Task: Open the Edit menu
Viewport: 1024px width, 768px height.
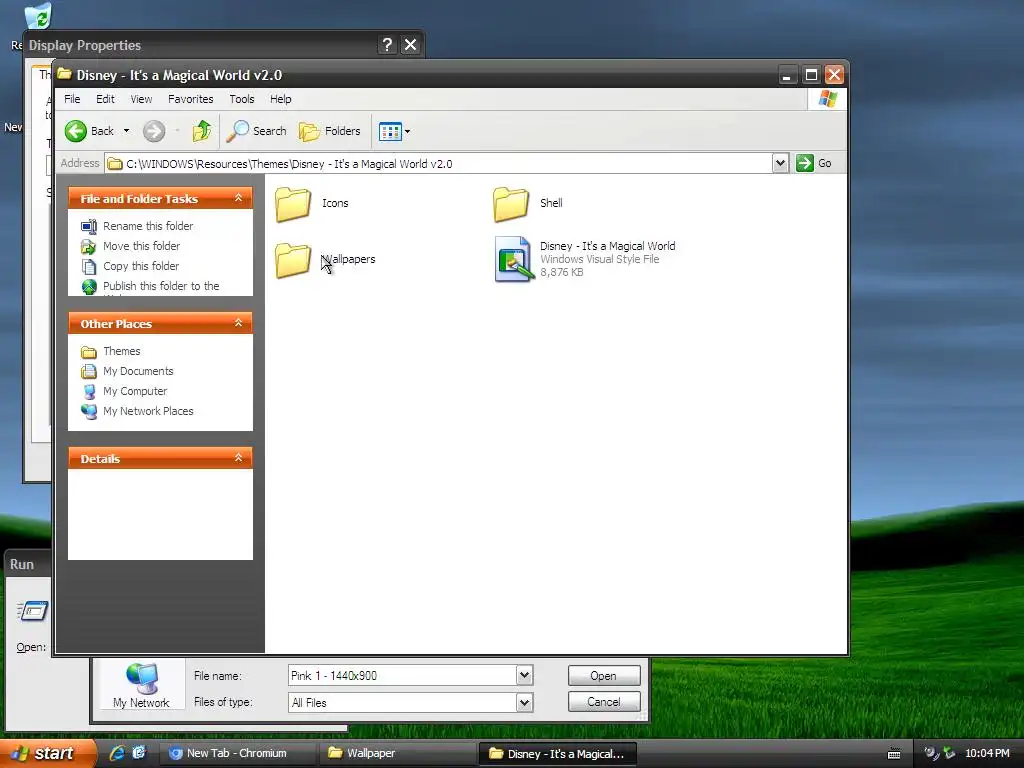Action: tap(105, 99)
